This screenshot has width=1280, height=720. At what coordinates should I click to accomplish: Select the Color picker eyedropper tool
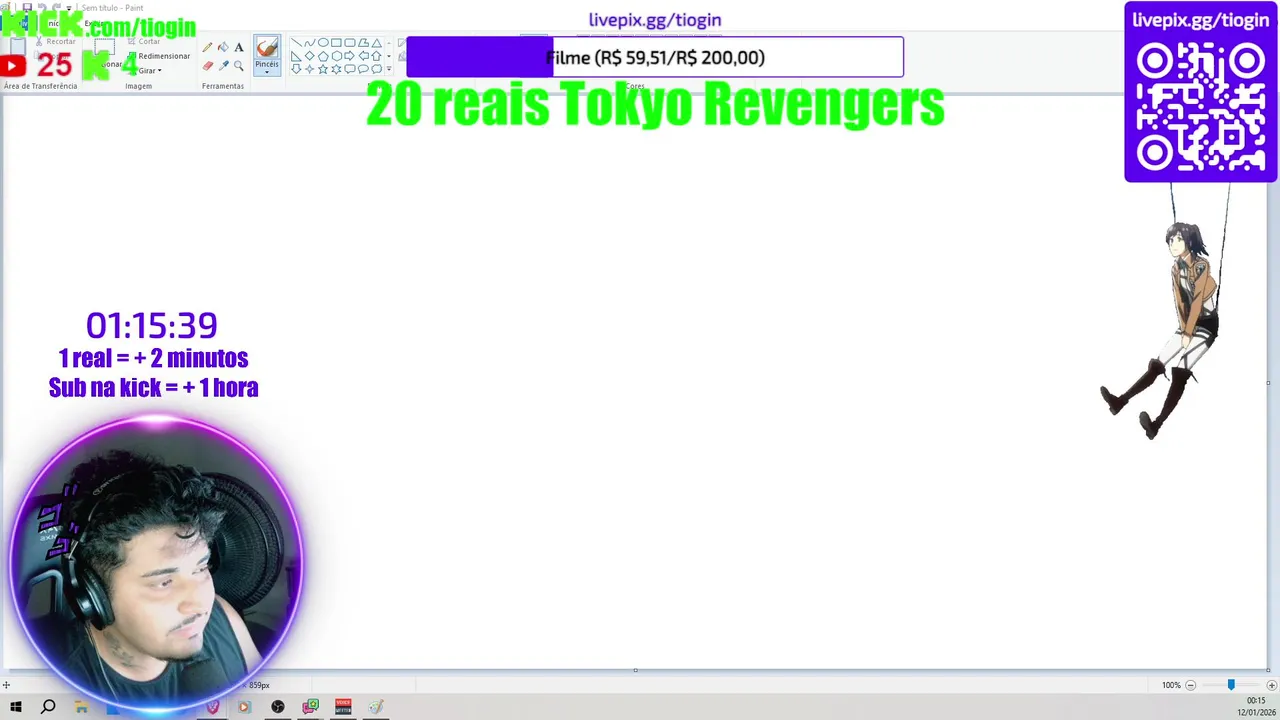point(223,65)
